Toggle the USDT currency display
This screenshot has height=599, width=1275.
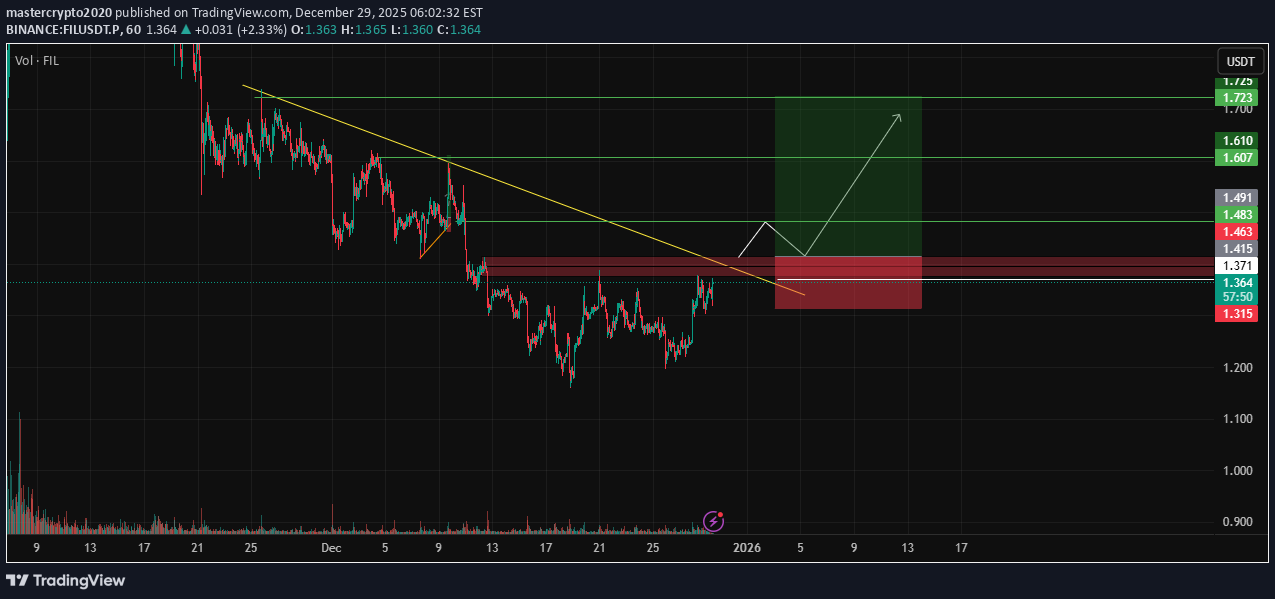click(x=1240, y=61)
